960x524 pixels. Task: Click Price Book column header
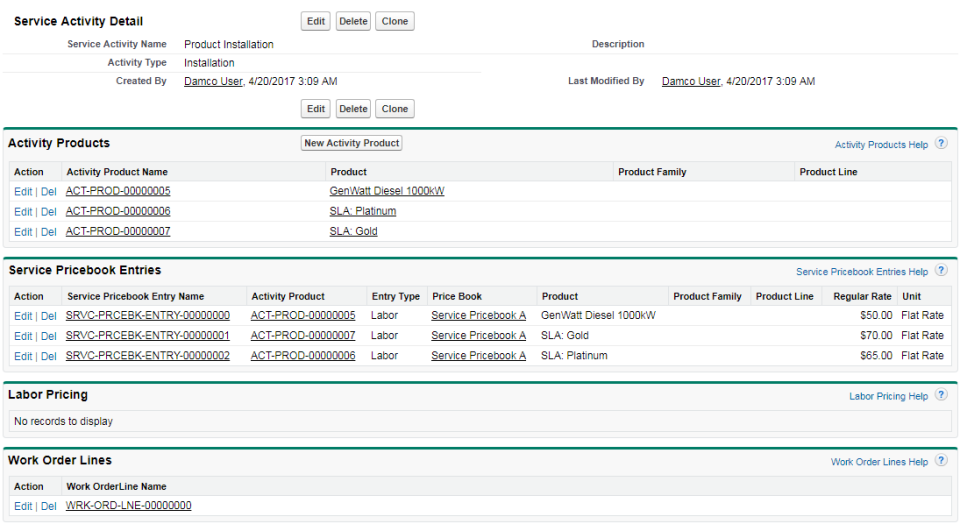[x=457, y=296]
